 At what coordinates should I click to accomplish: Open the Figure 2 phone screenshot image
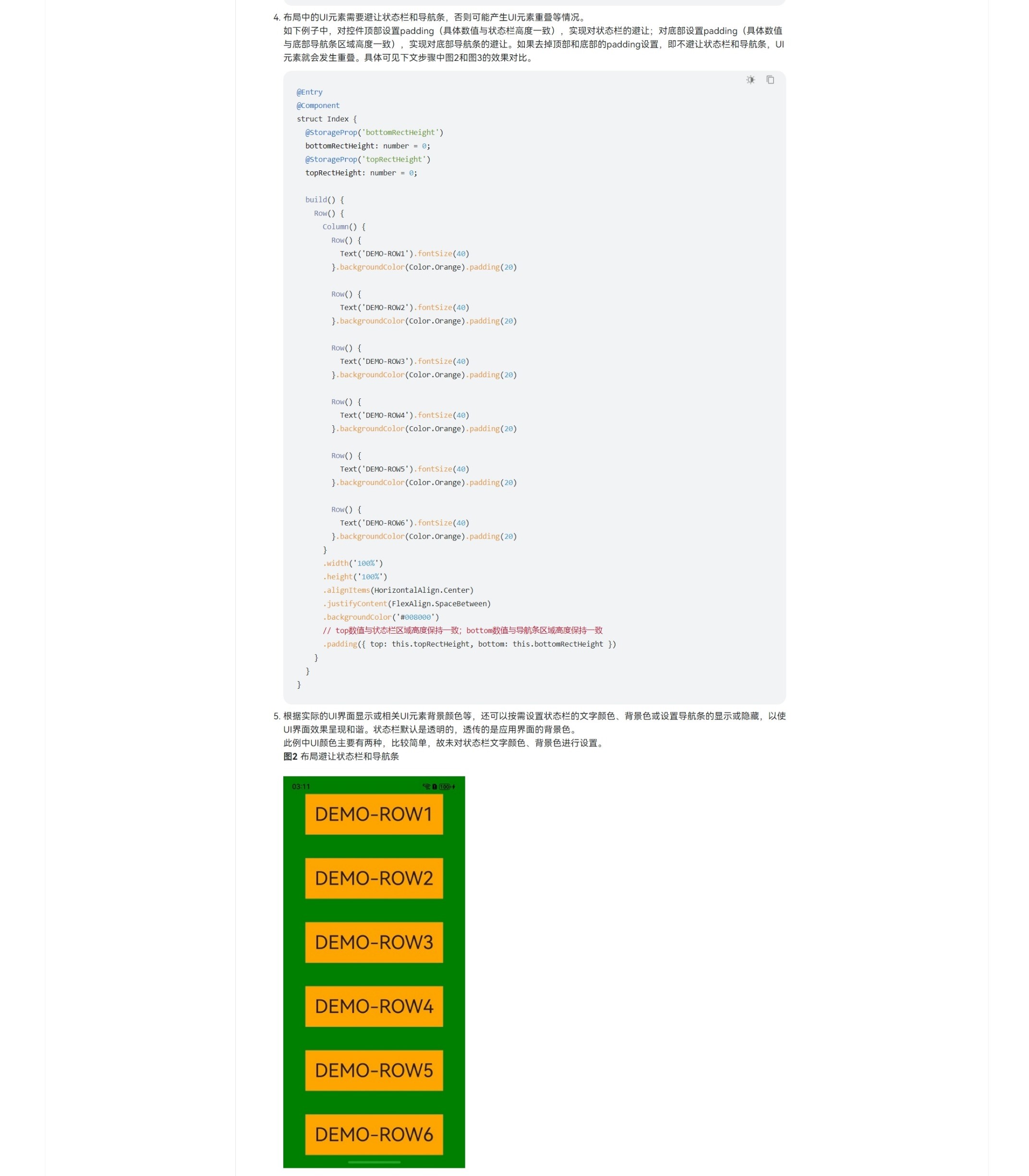click(x=374, y=972)
